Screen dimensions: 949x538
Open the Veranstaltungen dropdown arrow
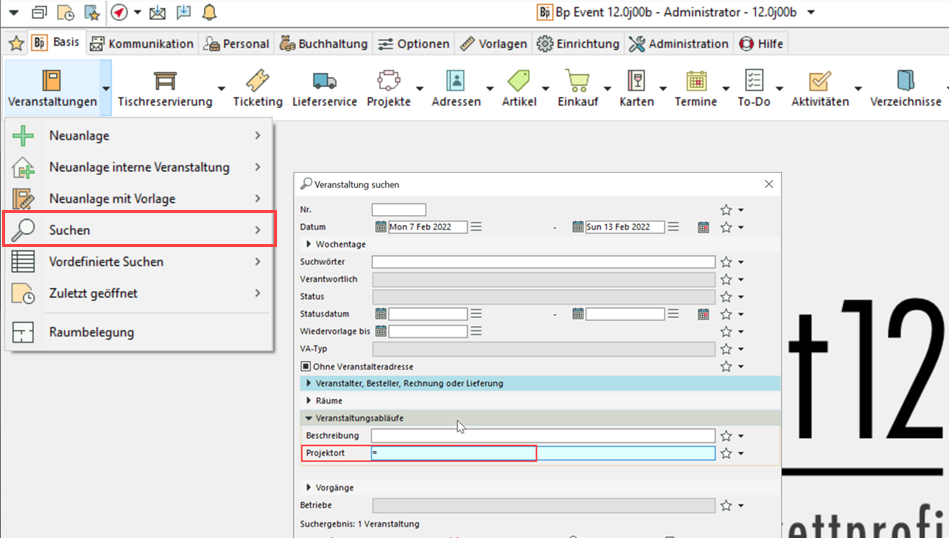pos(105,88)
